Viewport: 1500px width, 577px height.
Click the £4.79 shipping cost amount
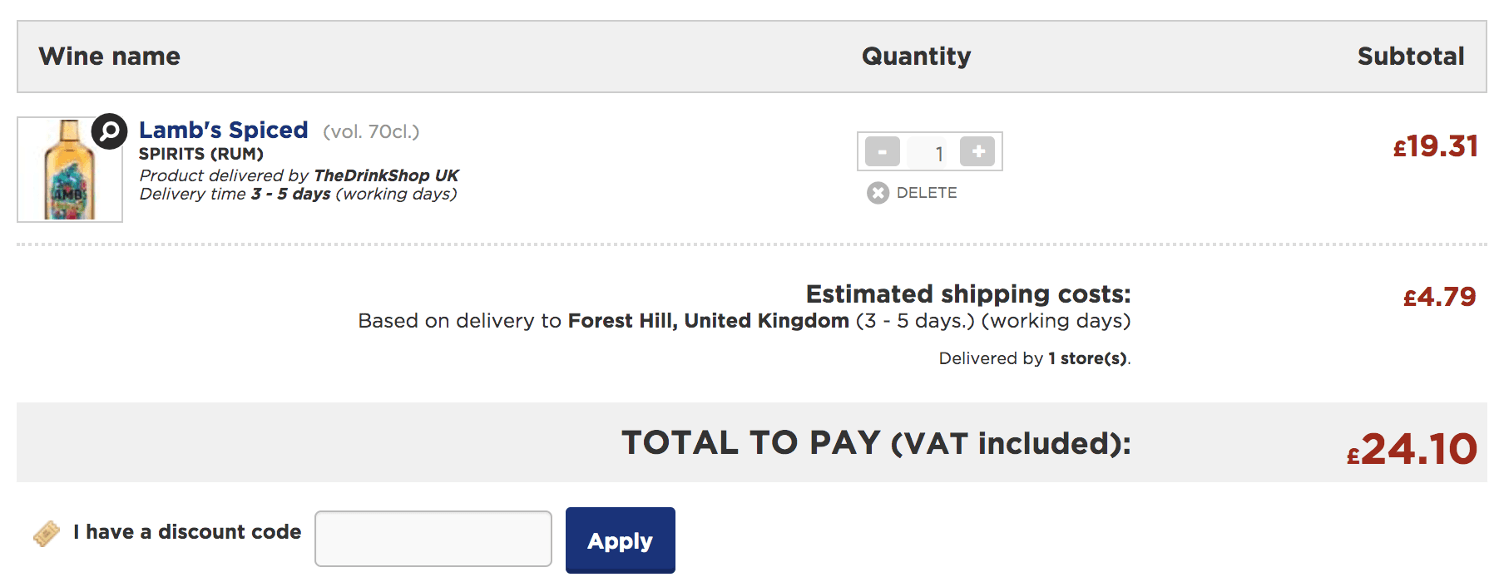1439,297
